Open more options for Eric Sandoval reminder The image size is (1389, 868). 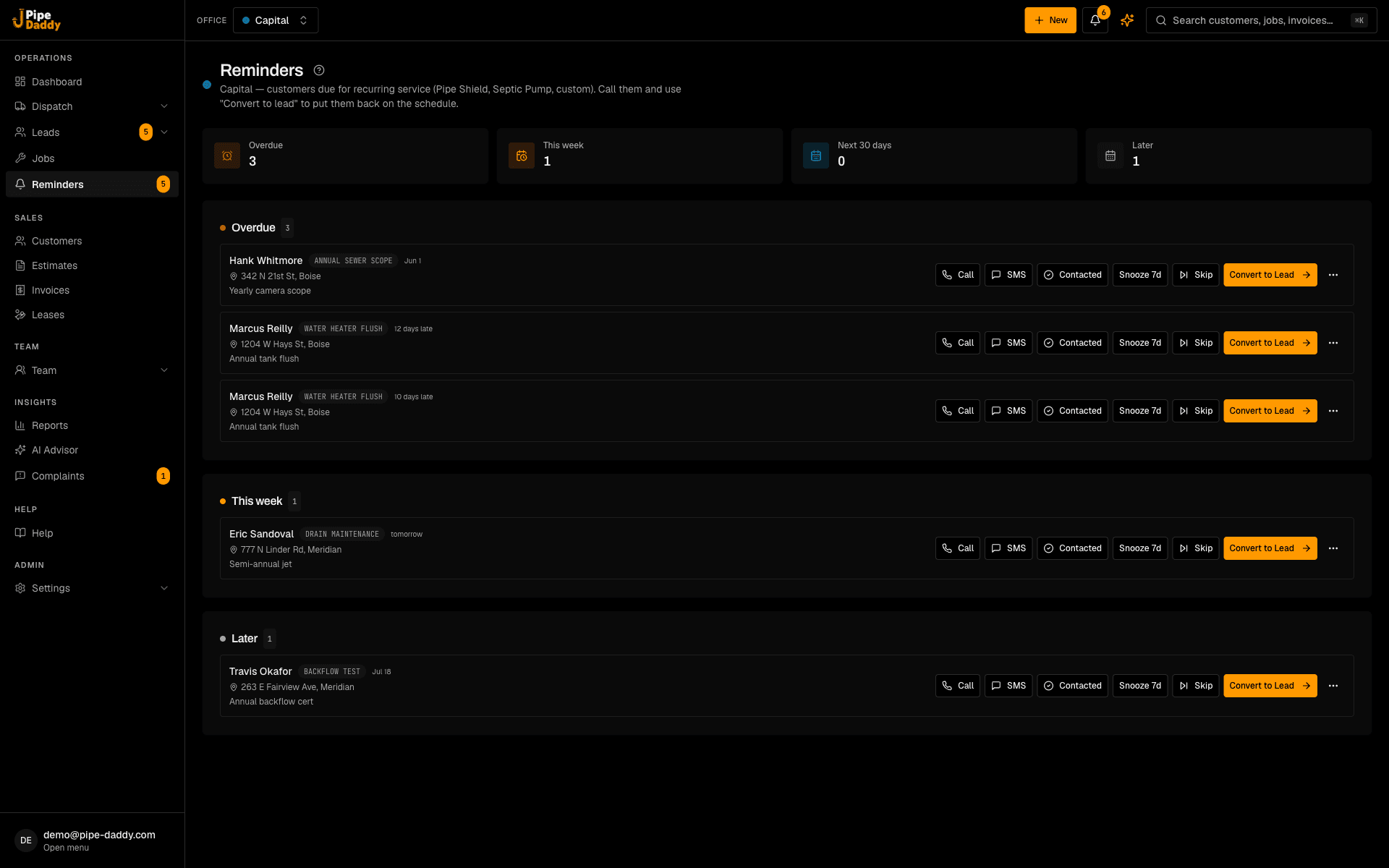point(1333,548)
